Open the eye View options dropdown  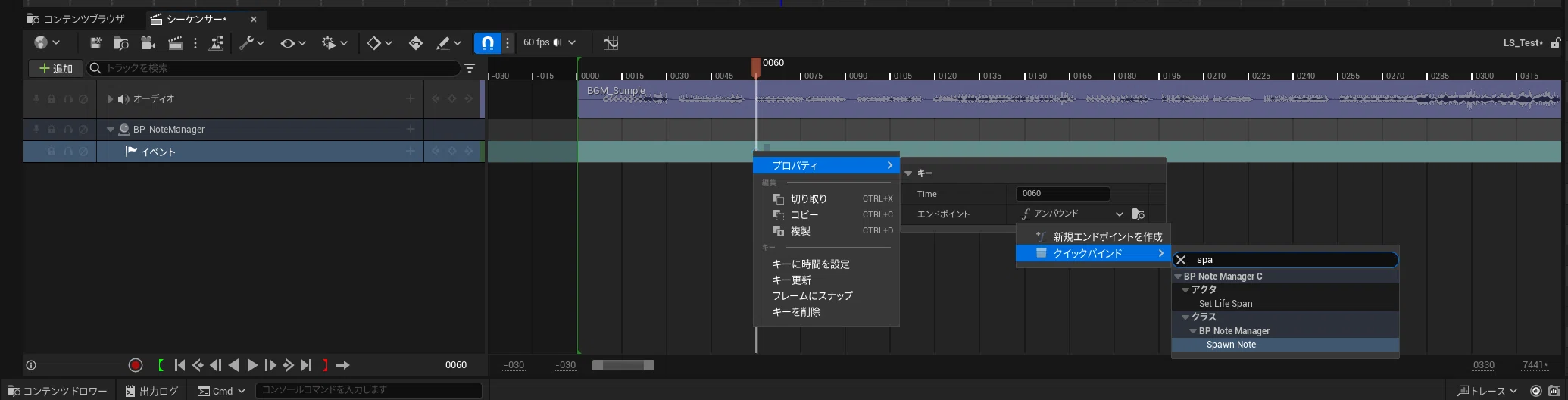coord(292,43)
